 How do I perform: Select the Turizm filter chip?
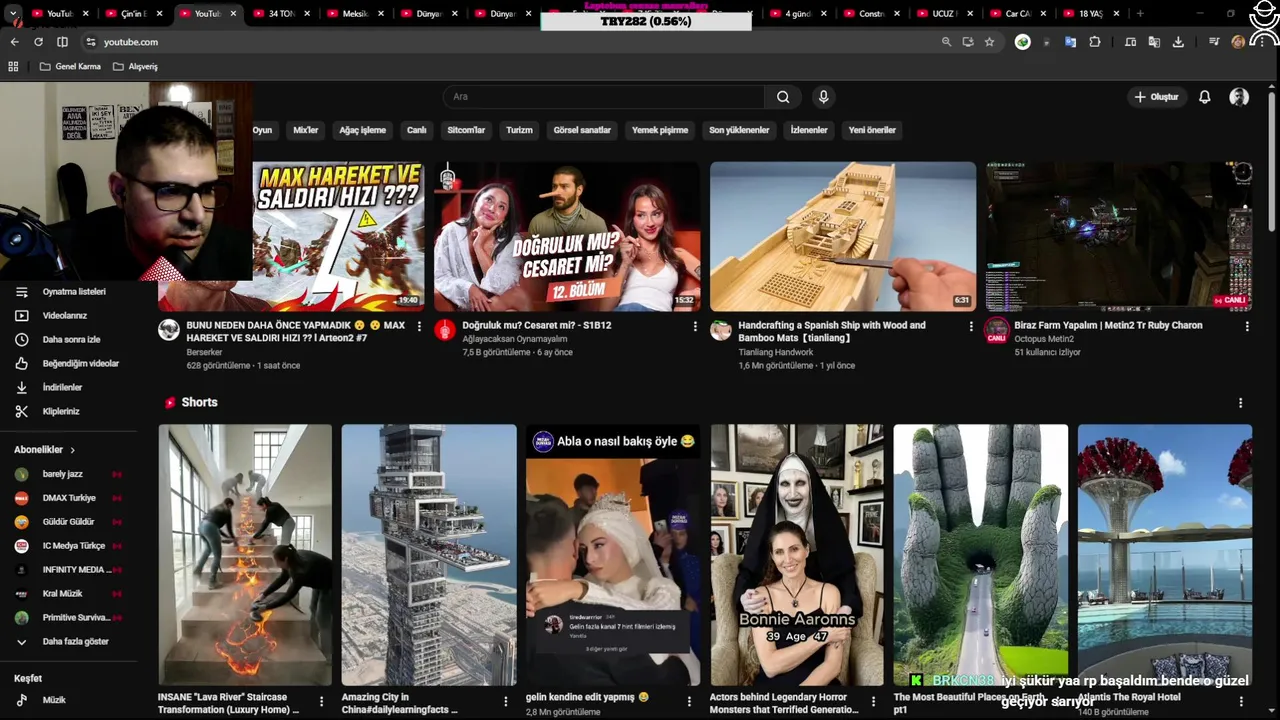[x=519, y=130]
